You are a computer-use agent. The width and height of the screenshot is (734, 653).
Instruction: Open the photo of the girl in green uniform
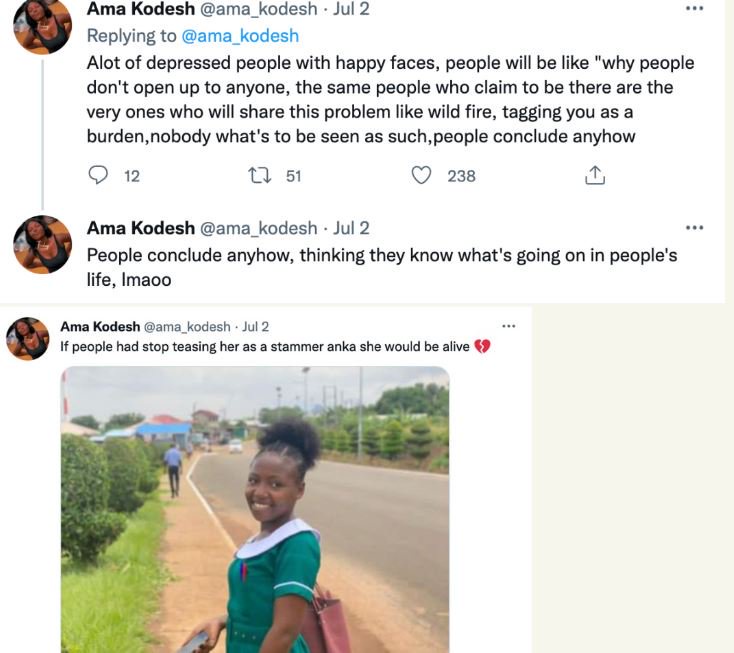tap(255, 510)
